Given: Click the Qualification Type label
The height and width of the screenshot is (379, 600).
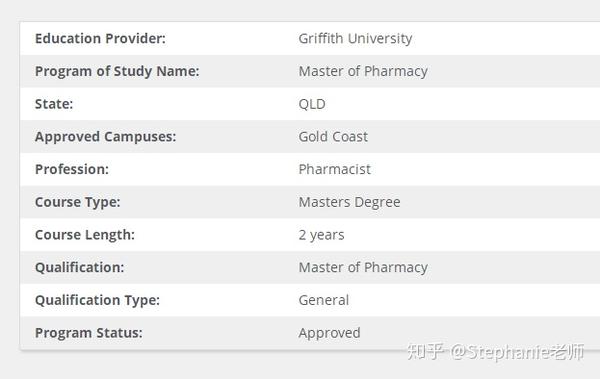Looking at the screenshot, I should [x=97, y=300].
